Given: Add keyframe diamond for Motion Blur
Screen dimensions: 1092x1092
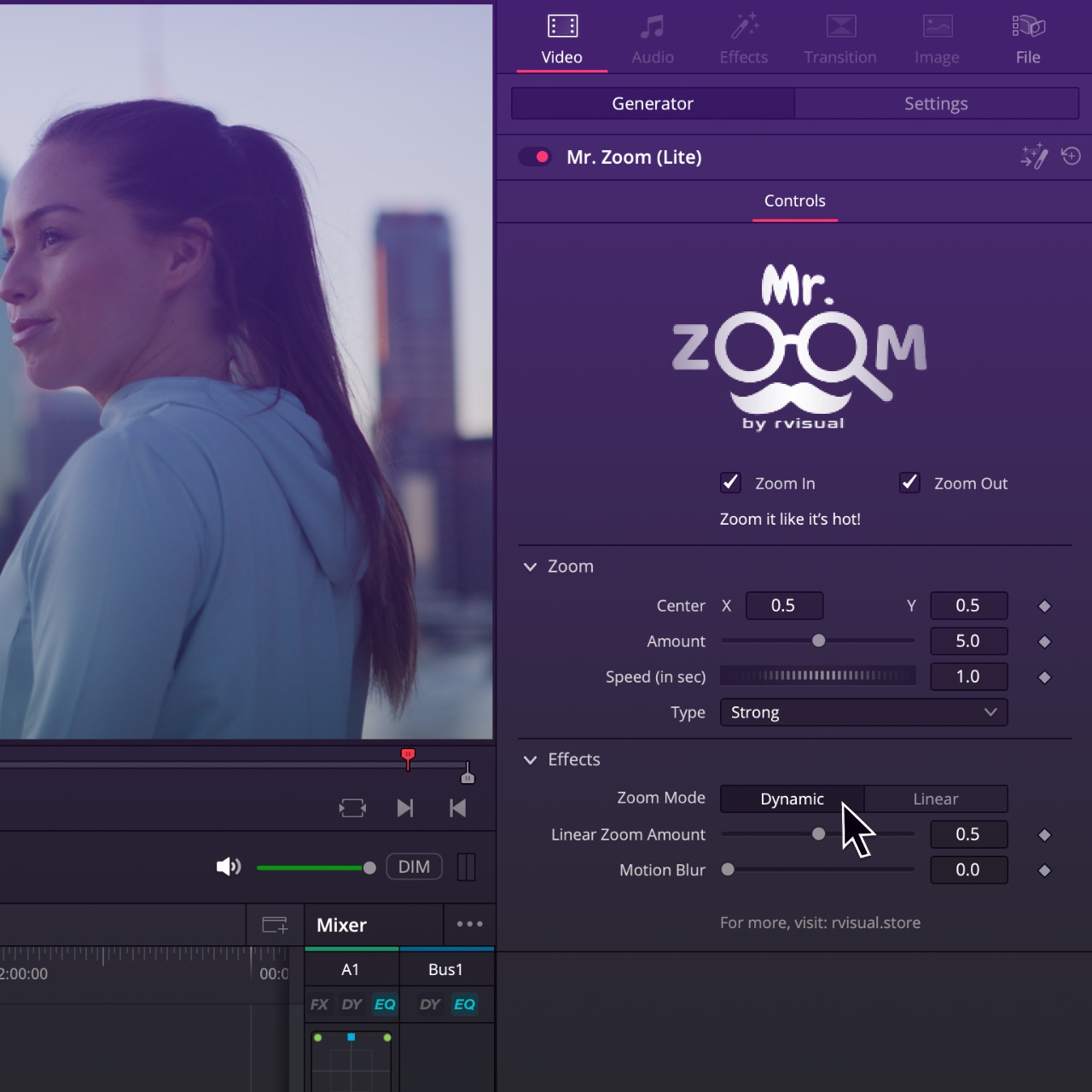Looking at the screenshot, I should [1044, 871].
